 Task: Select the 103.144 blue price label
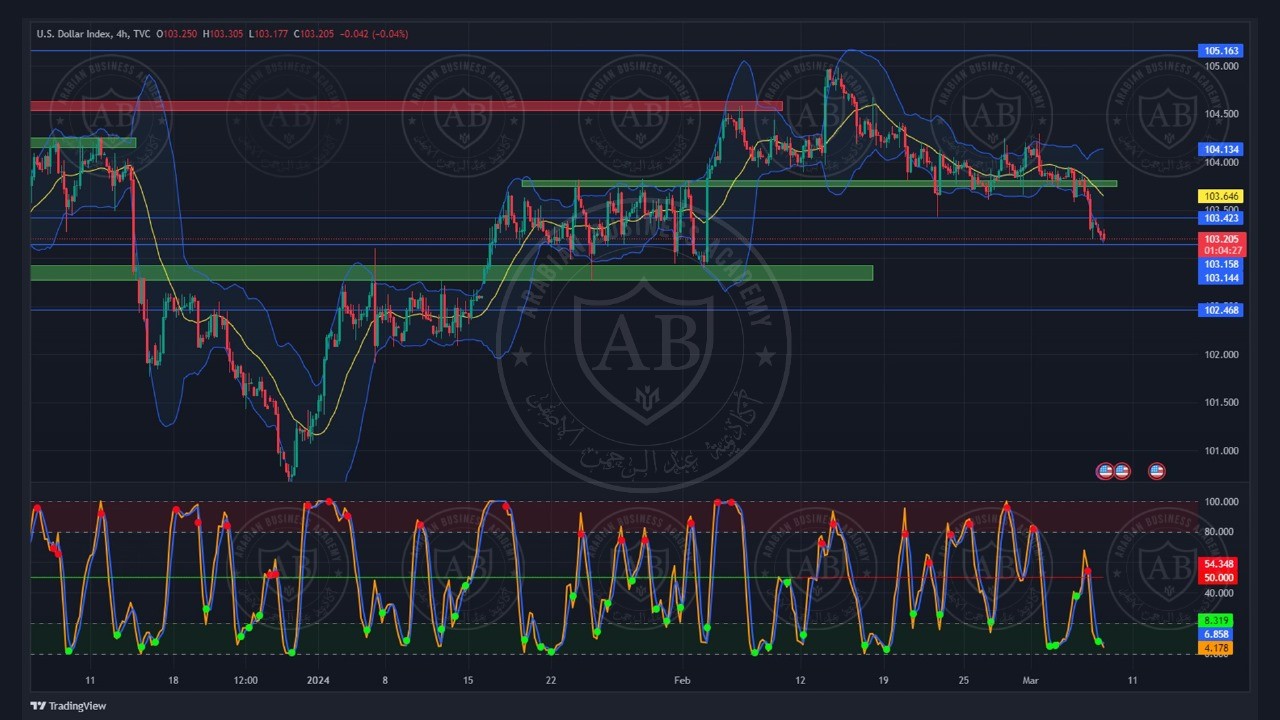tap(1221, 277)
